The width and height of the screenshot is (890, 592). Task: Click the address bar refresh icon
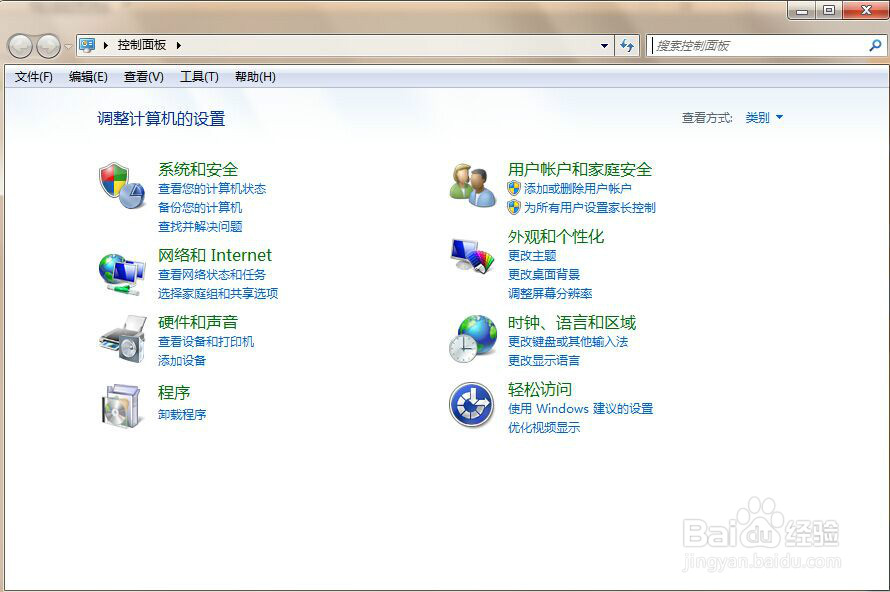point(627,45)
